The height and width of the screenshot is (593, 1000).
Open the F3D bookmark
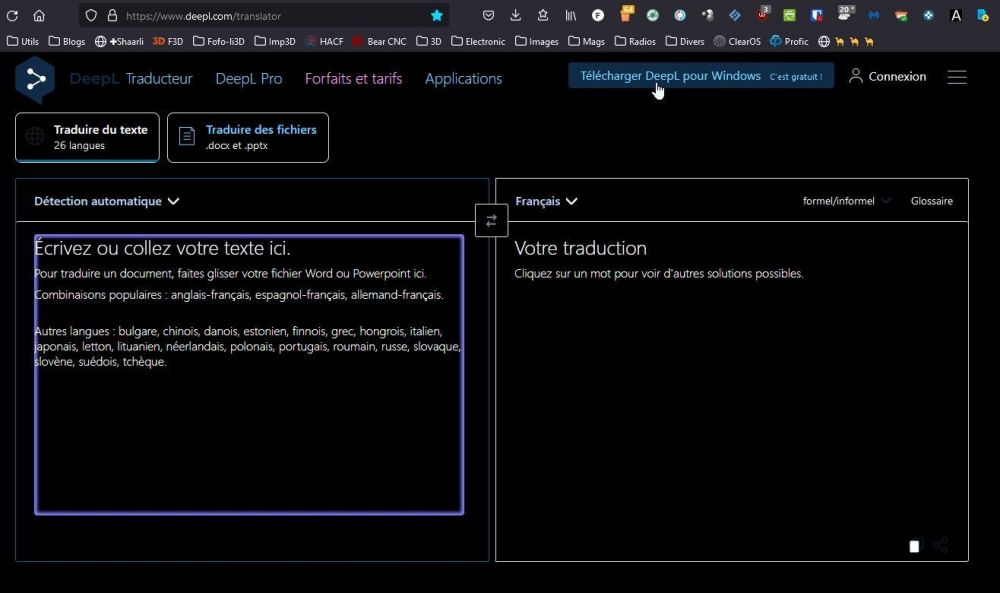[168, 41]
